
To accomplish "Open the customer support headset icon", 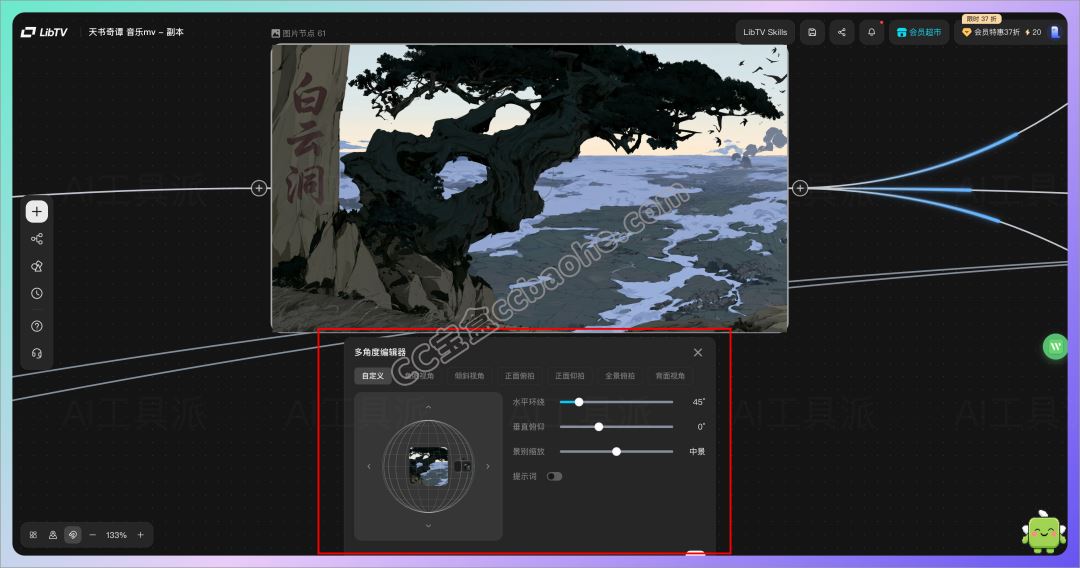I will point(37,353).
